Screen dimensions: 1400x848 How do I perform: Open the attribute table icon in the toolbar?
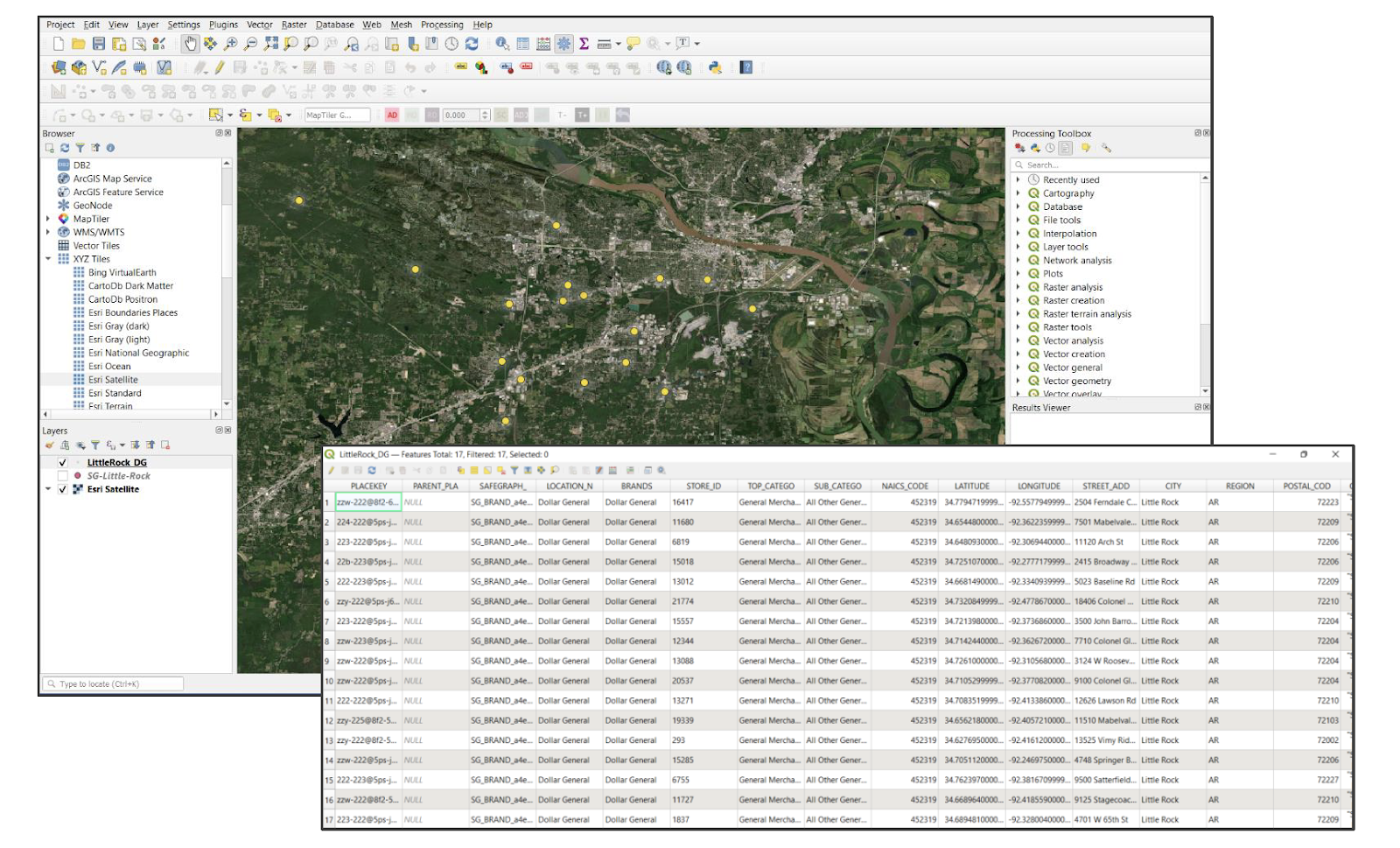523,43
